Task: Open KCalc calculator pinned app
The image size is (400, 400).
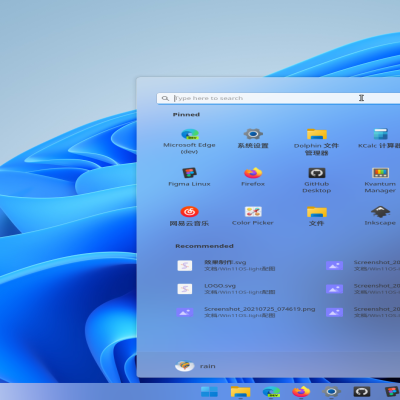Action: 380,139
